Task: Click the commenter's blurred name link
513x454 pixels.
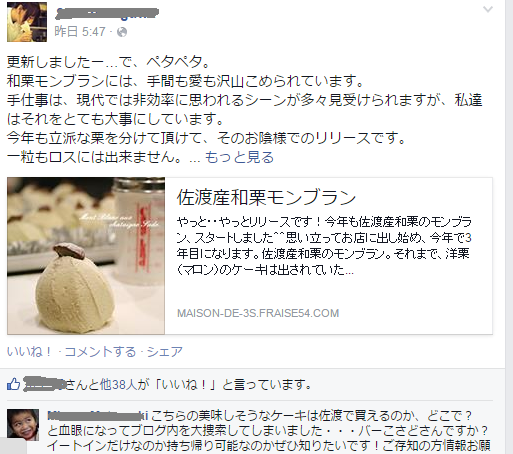Action: pyautogui.click(x=98, y=416)
